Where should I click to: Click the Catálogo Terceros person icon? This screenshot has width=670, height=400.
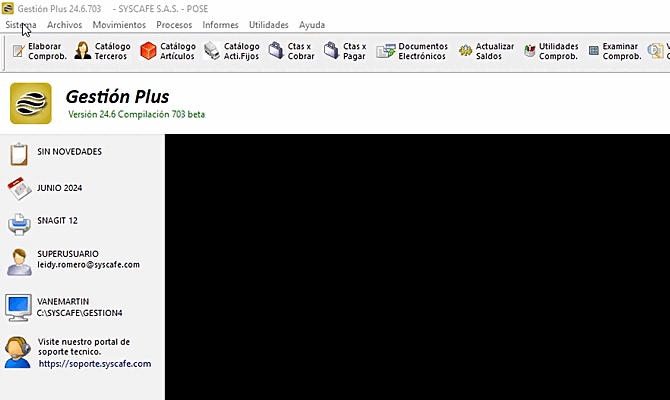click(82, 50)
